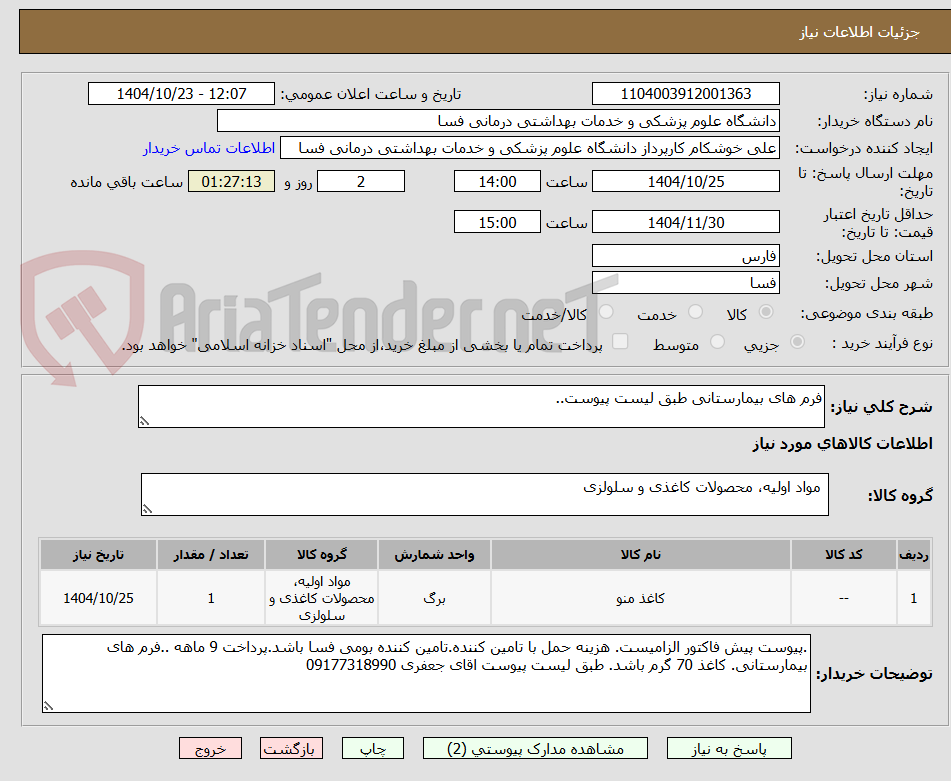The width and height of the screenshot is (951, 781).
Task: Select the متوسط purchase type radio
Action: [719, 340]
